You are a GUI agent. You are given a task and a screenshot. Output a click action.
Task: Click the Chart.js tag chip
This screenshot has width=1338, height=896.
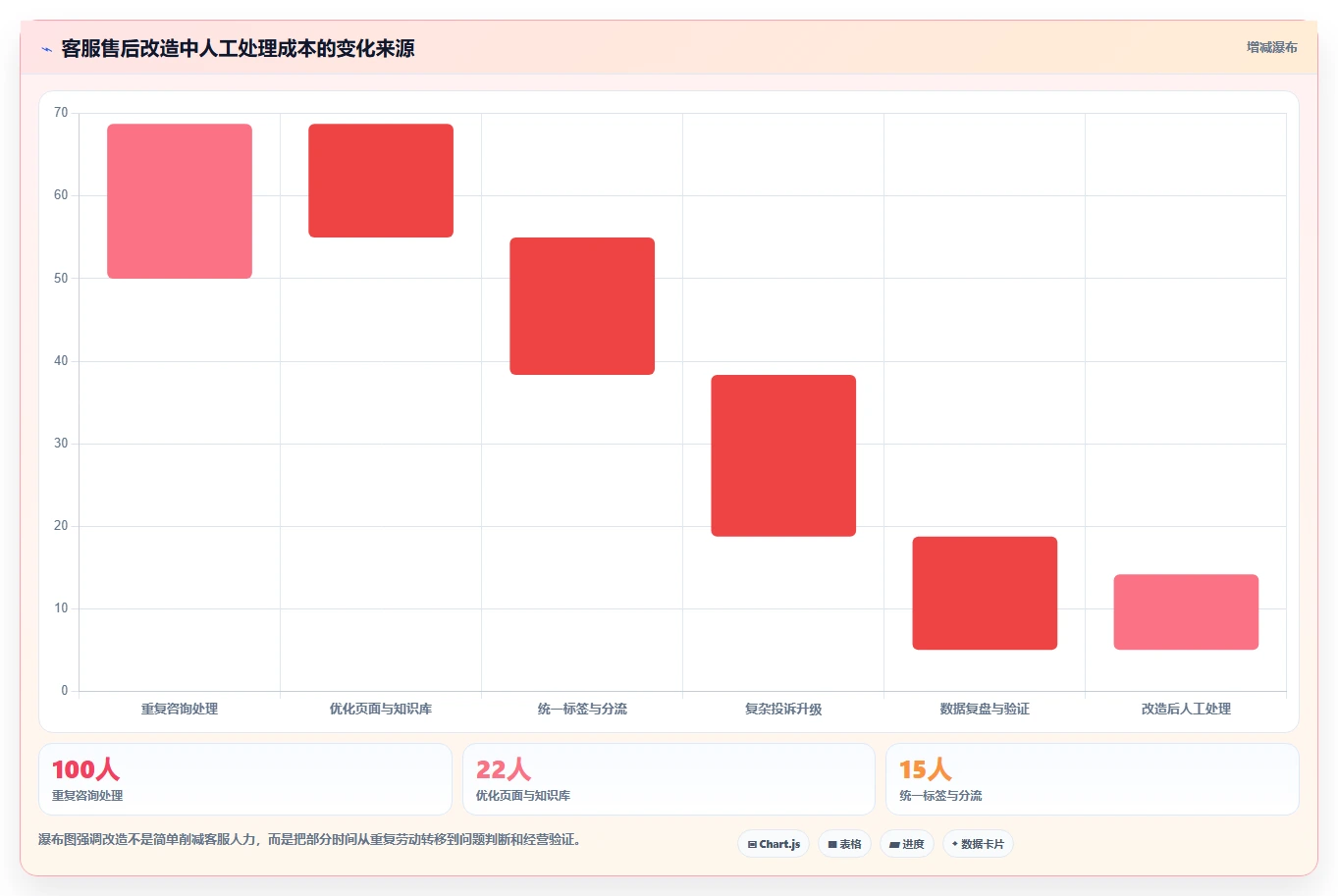[x=774, y=844]
